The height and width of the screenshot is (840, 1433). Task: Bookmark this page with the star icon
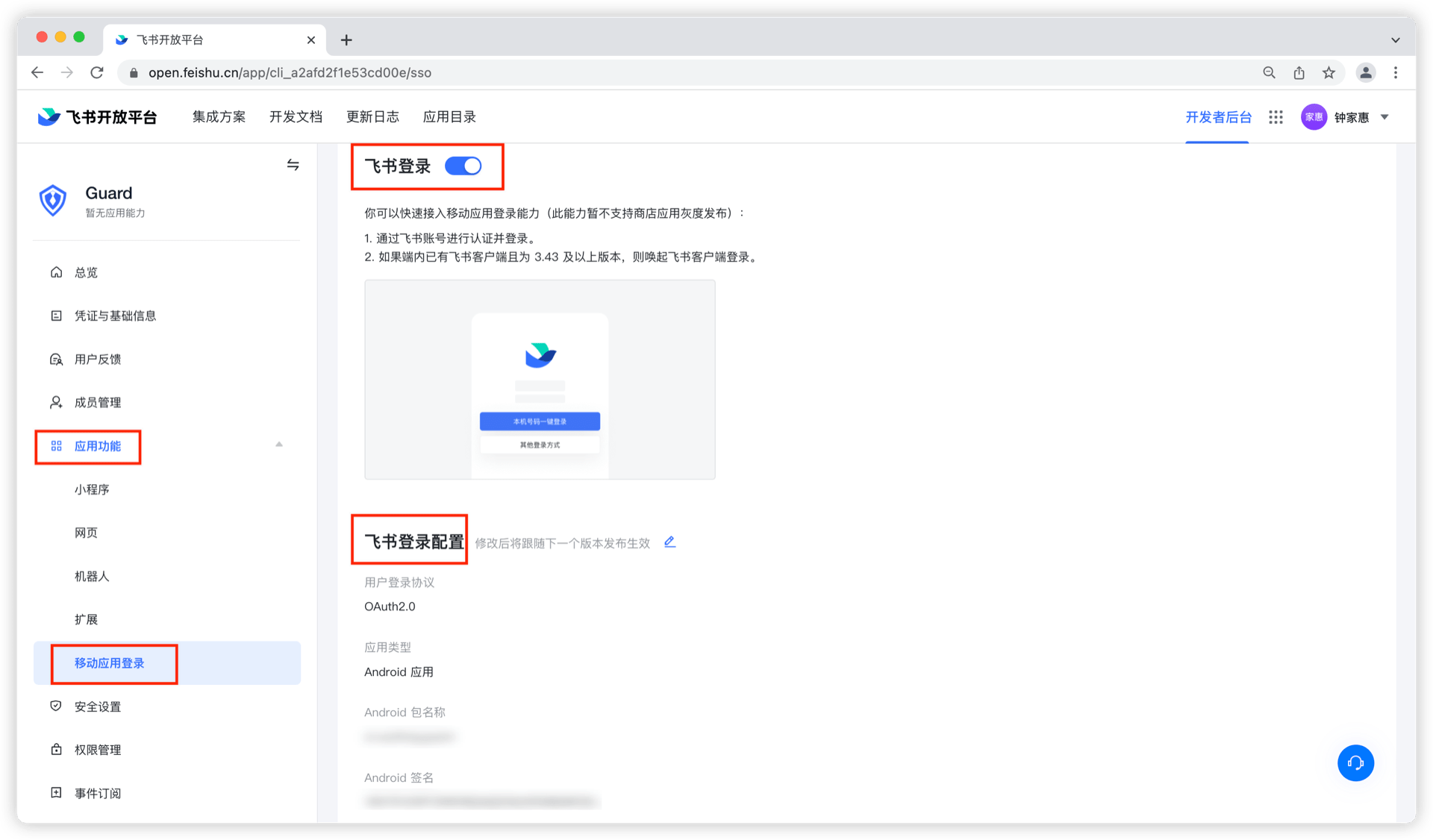[x=1329, y=72]
